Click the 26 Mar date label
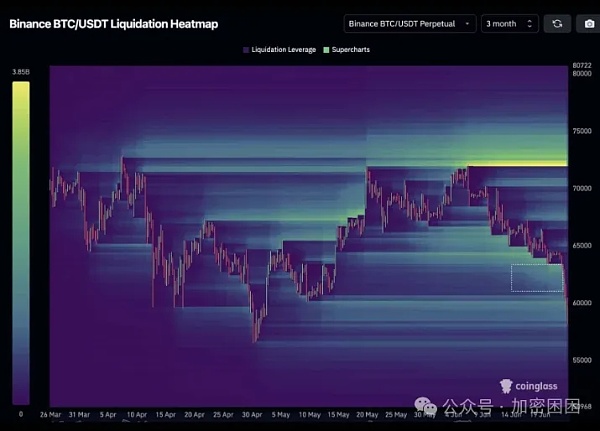 51,415
